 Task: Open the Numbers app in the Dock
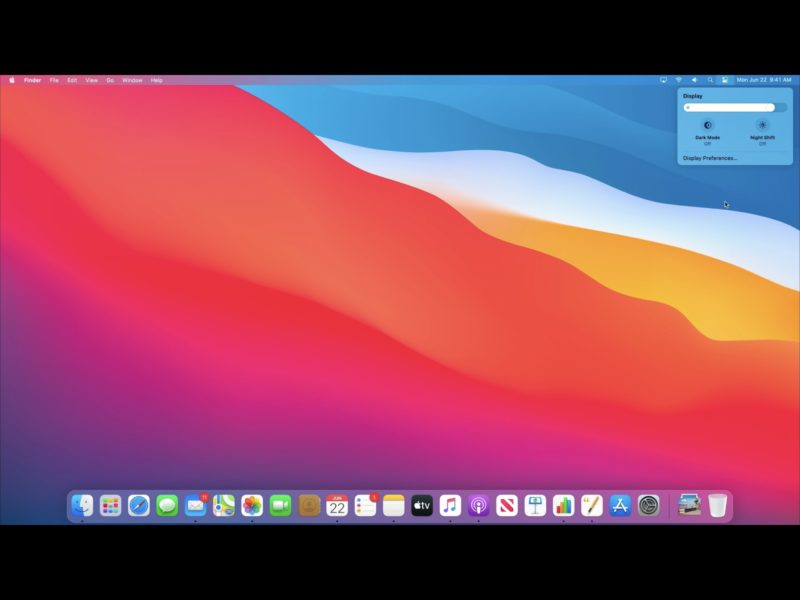563,506
